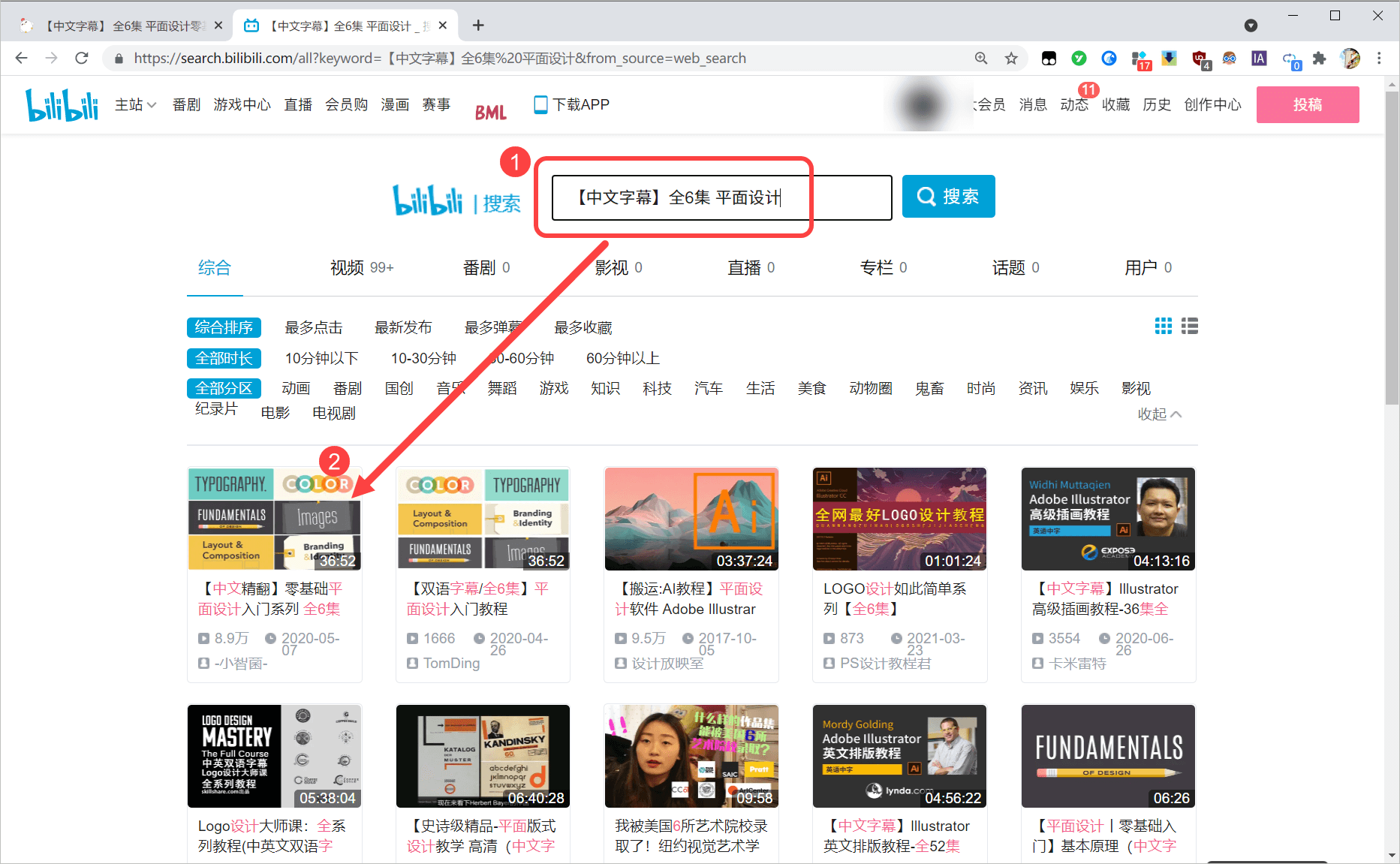Sort results by 综合排序
Viewport: 1400px width, 864px height.
(224, 328)
